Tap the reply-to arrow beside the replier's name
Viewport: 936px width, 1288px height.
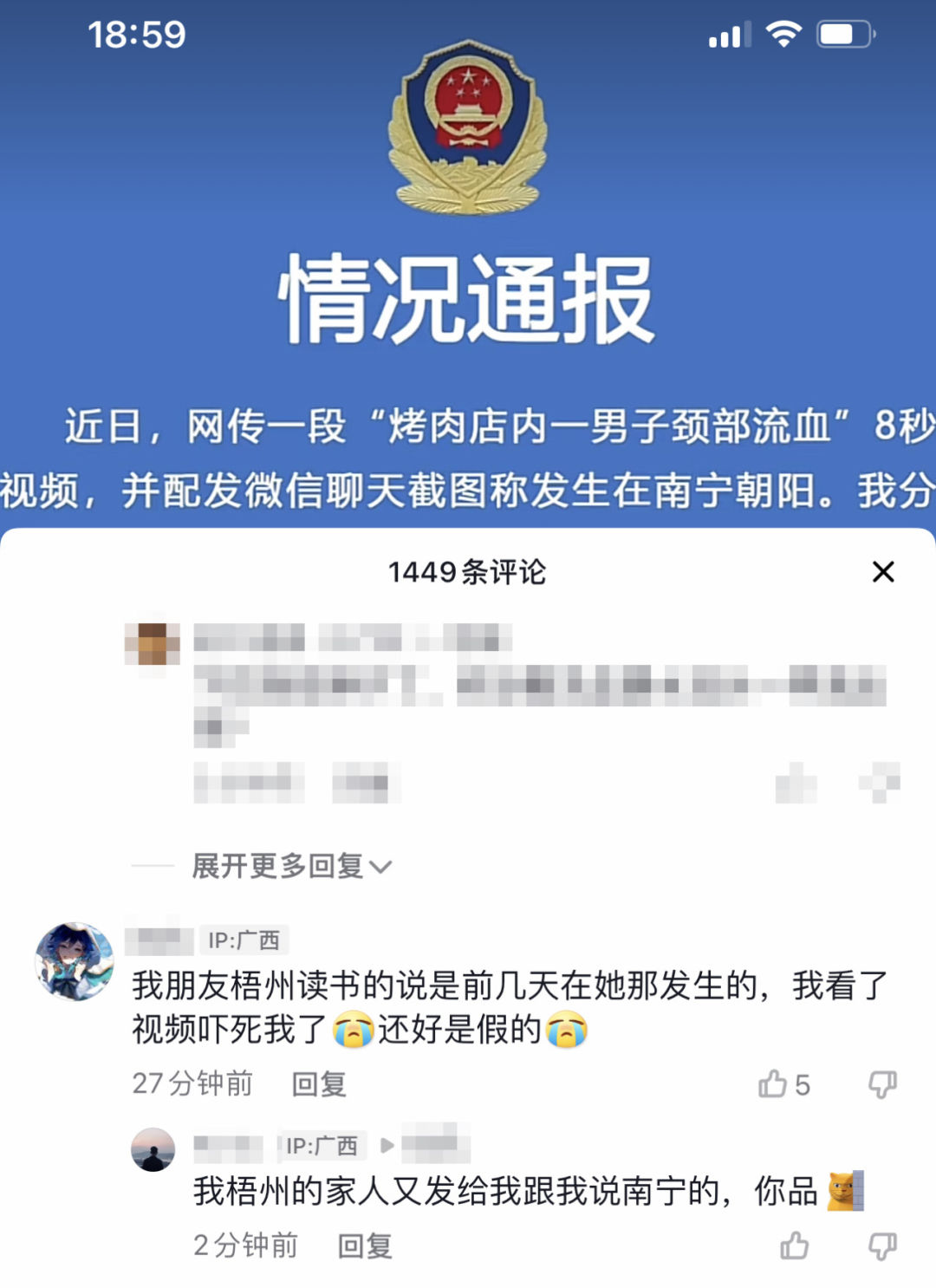coord(387,1146)
